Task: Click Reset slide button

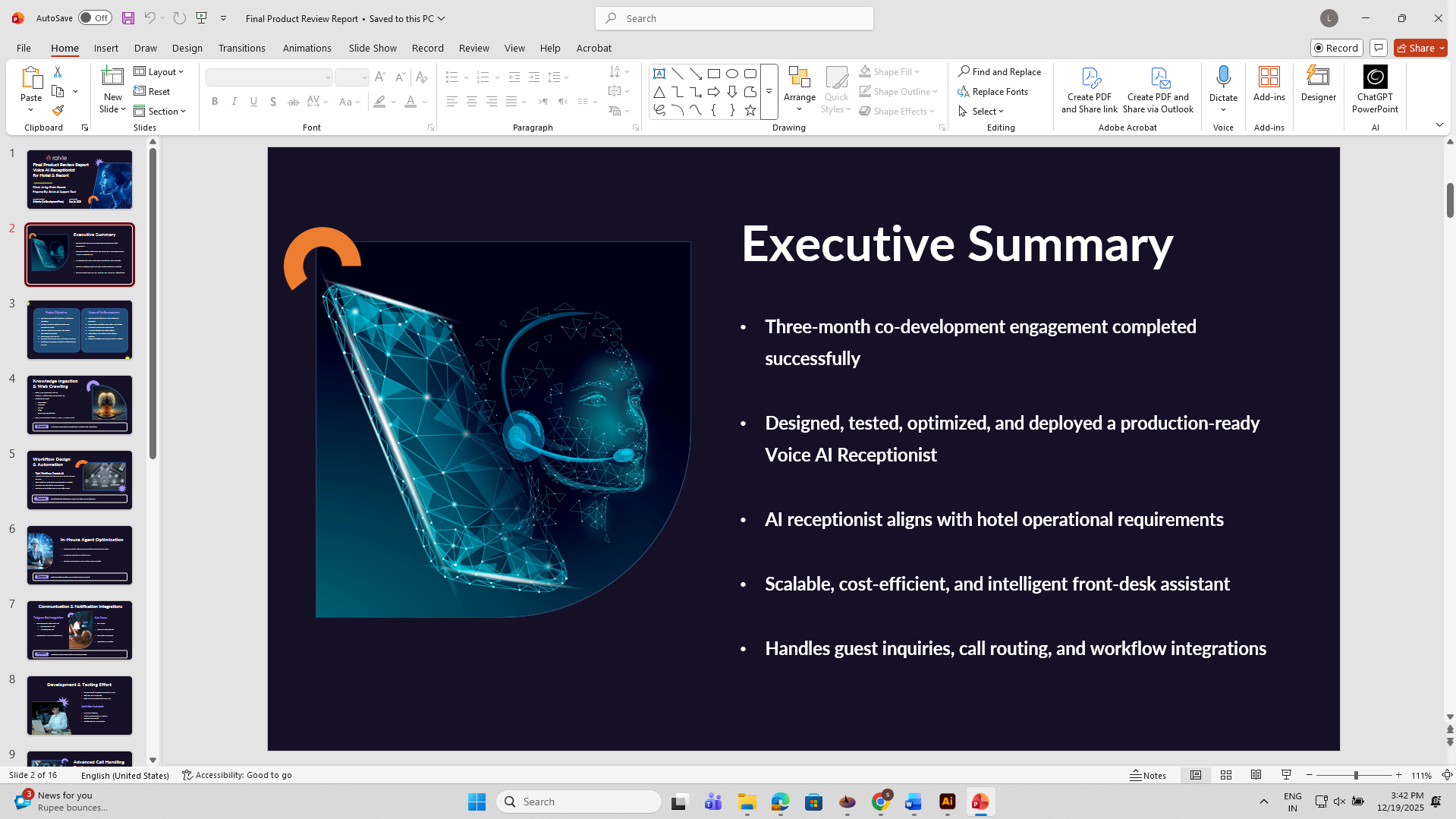Action: tap(153, 91)
